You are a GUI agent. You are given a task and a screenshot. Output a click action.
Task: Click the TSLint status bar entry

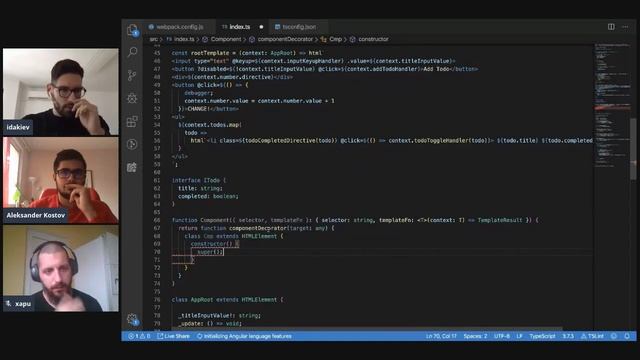point(592,336)
